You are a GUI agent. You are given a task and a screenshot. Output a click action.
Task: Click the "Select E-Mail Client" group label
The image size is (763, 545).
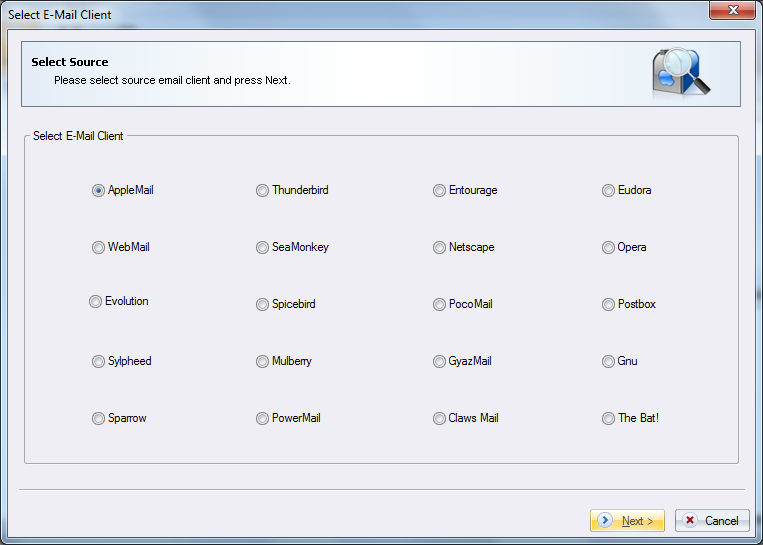(x=78, y=136)
